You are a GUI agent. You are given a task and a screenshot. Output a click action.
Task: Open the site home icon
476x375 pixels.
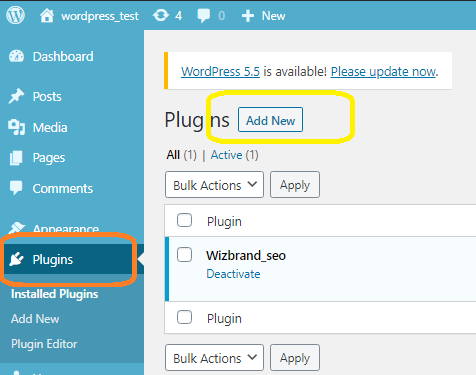(47, 16)
